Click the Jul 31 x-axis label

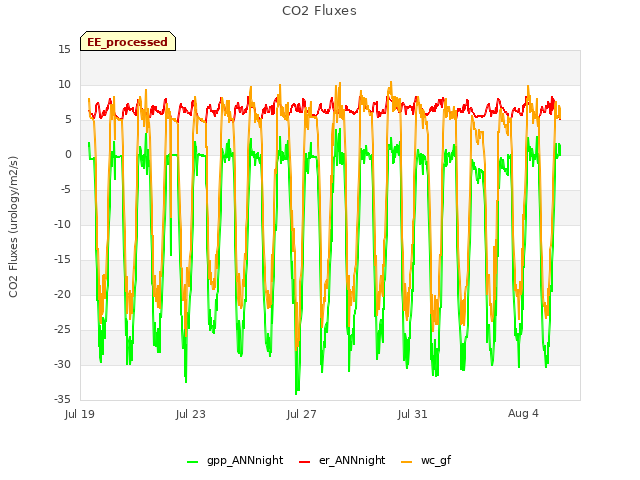(x=412, y=414)
